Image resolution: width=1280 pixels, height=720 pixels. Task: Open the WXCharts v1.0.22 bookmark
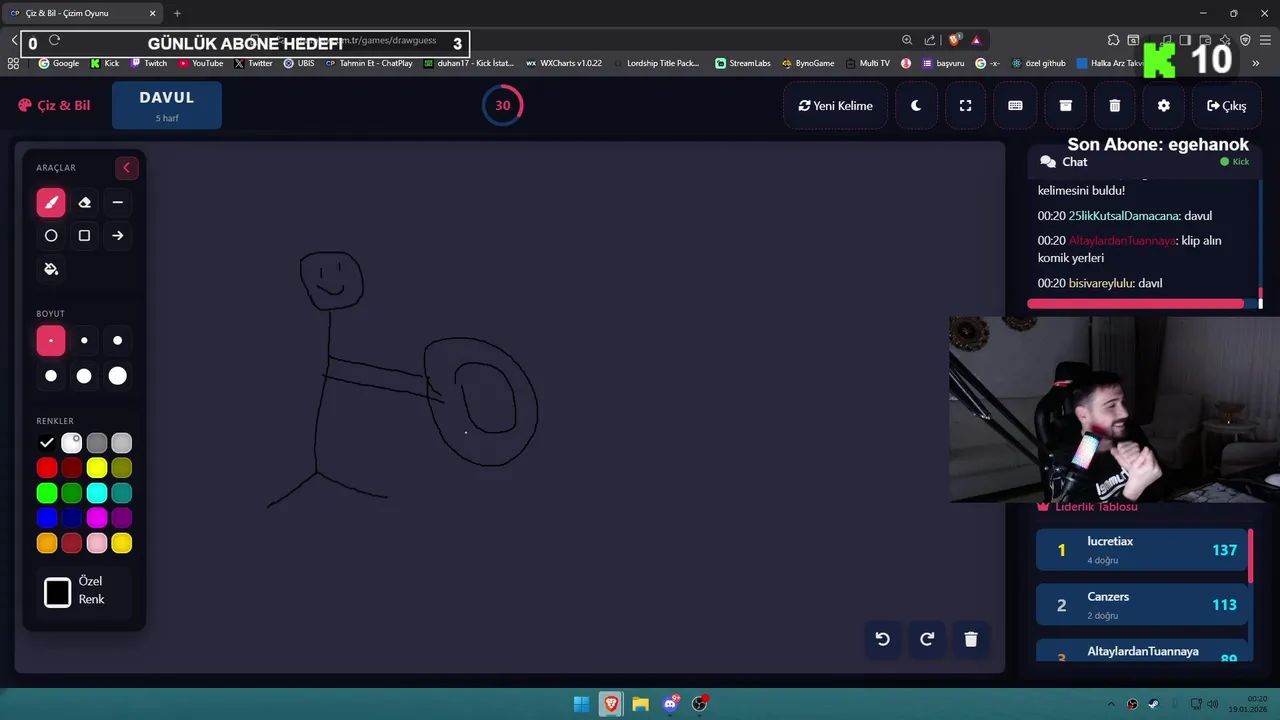[564, 63]
